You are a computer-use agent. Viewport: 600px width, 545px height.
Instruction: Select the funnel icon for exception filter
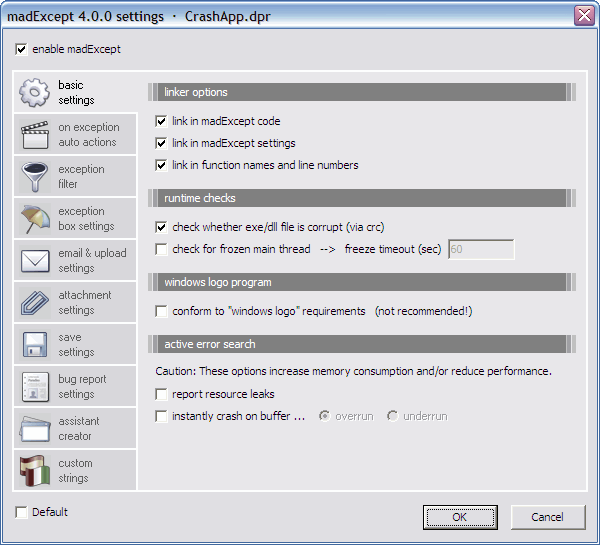click(x=35, y=177)
